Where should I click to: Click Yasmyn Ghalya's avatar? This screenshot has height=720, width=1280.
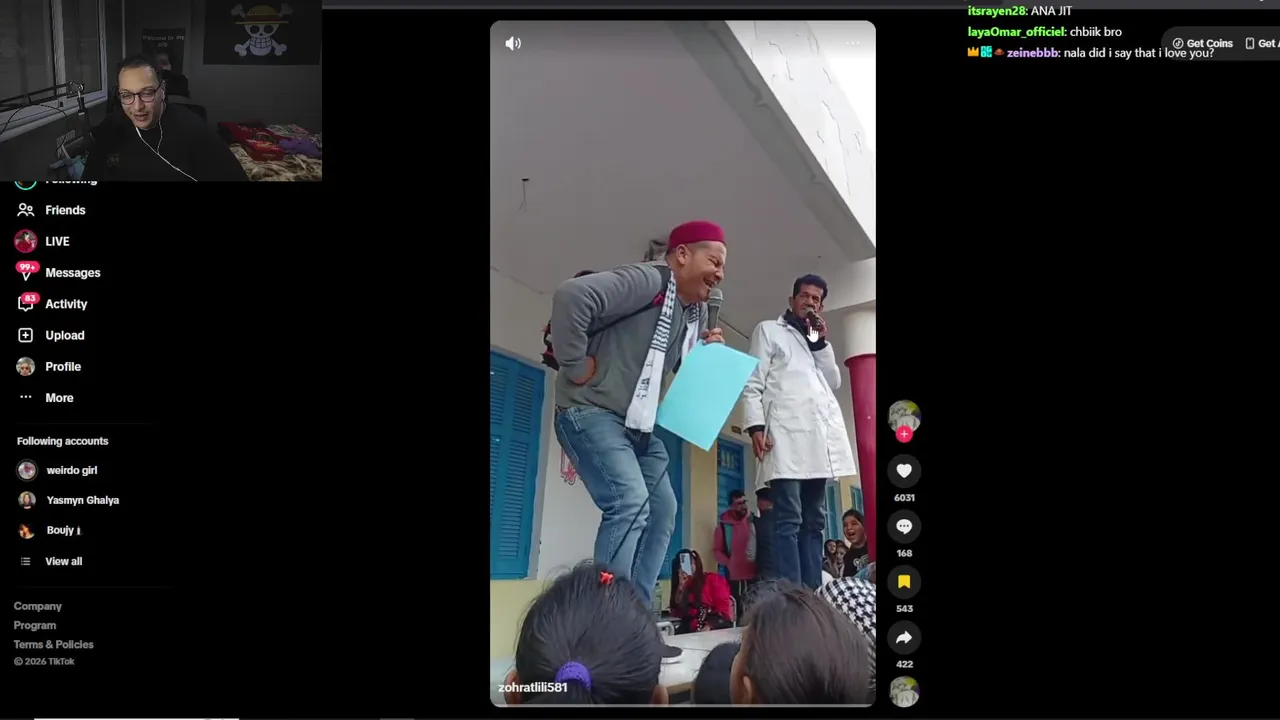point(27,500)
